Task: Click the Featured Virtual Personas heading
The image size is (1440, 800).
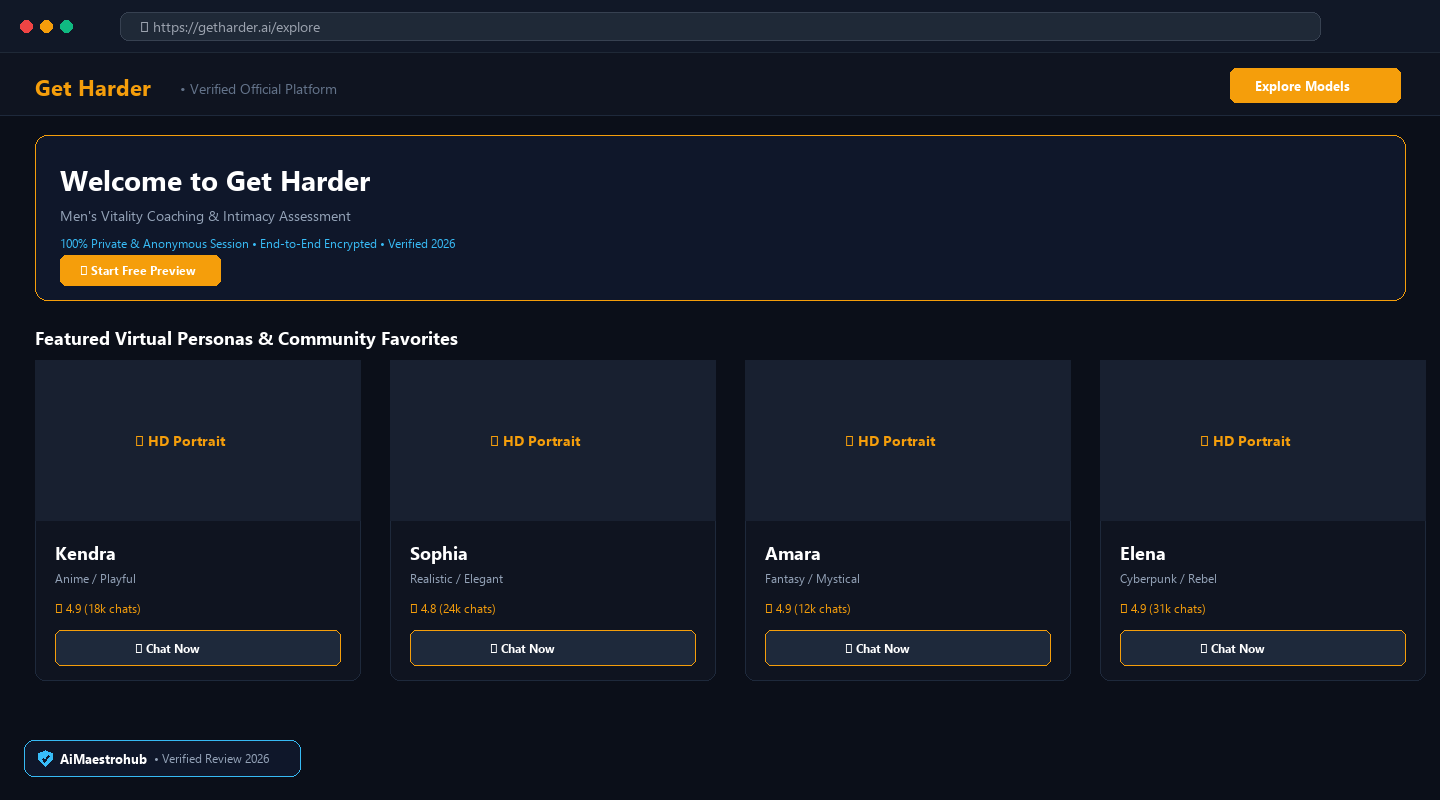Action: [x=246, y=338]
